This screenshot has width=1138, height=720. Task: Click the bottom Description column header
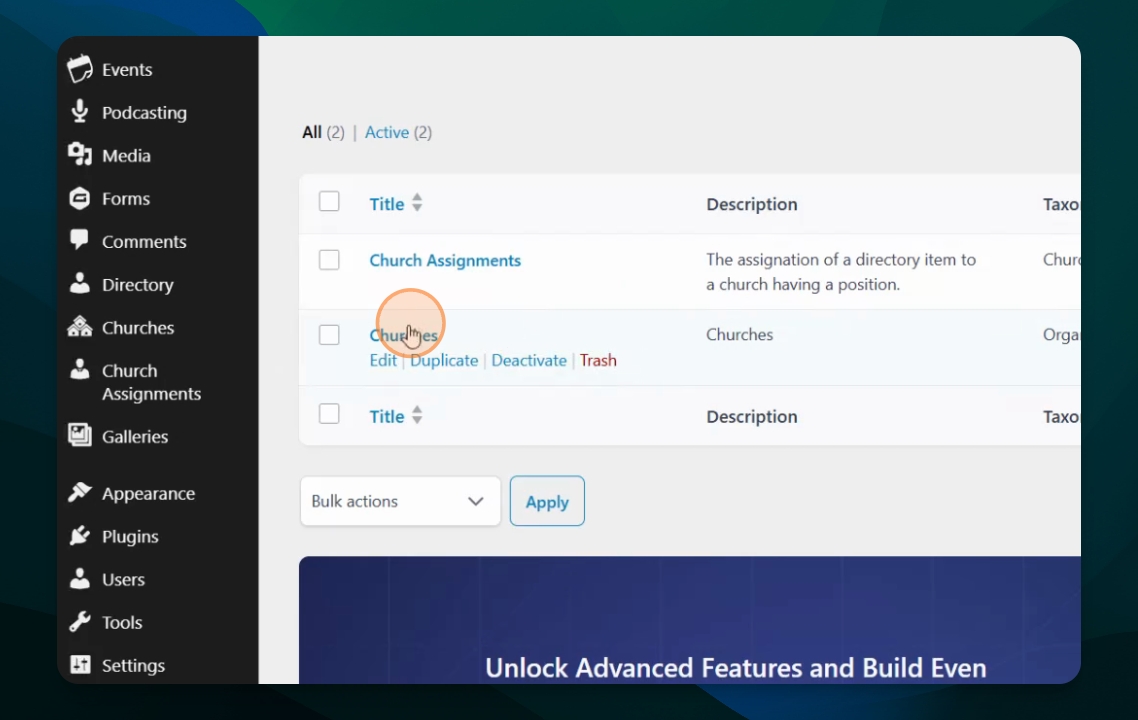(752, 417)
